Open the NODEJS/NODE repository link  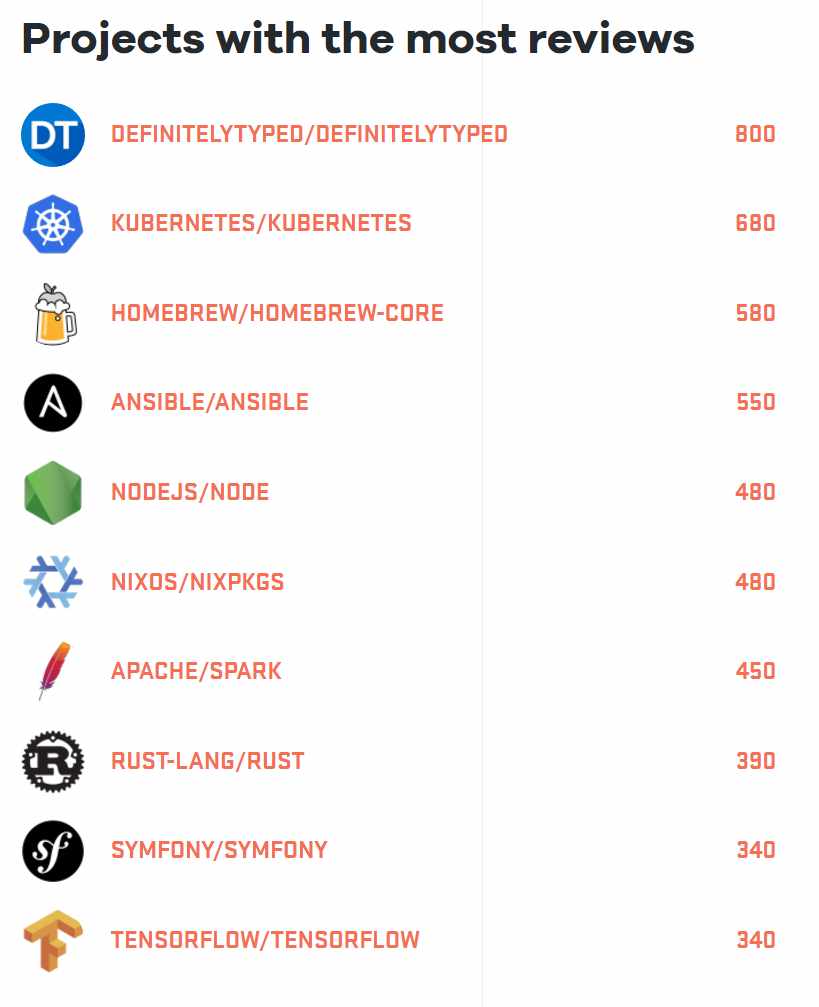[190, 492]
